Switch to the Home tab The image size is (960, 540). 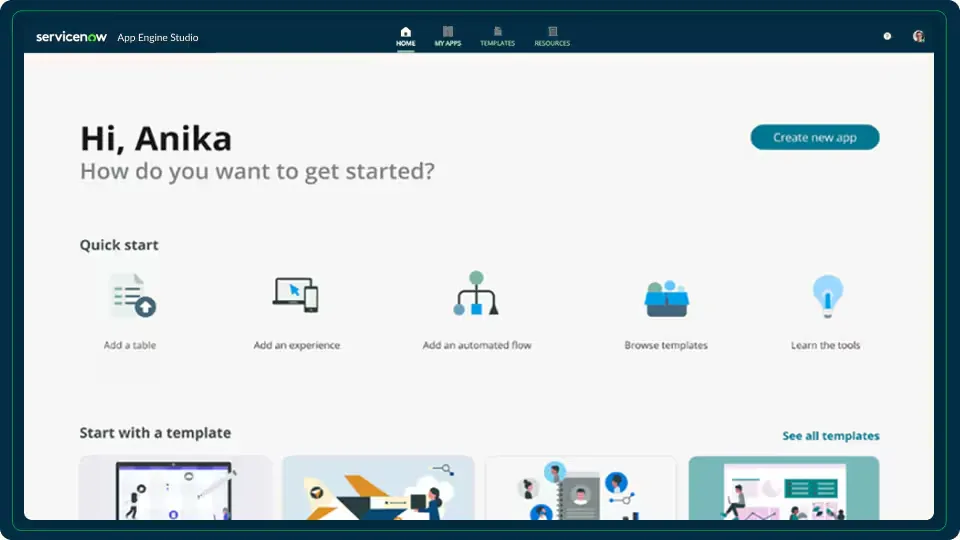(x=405, y=37)
